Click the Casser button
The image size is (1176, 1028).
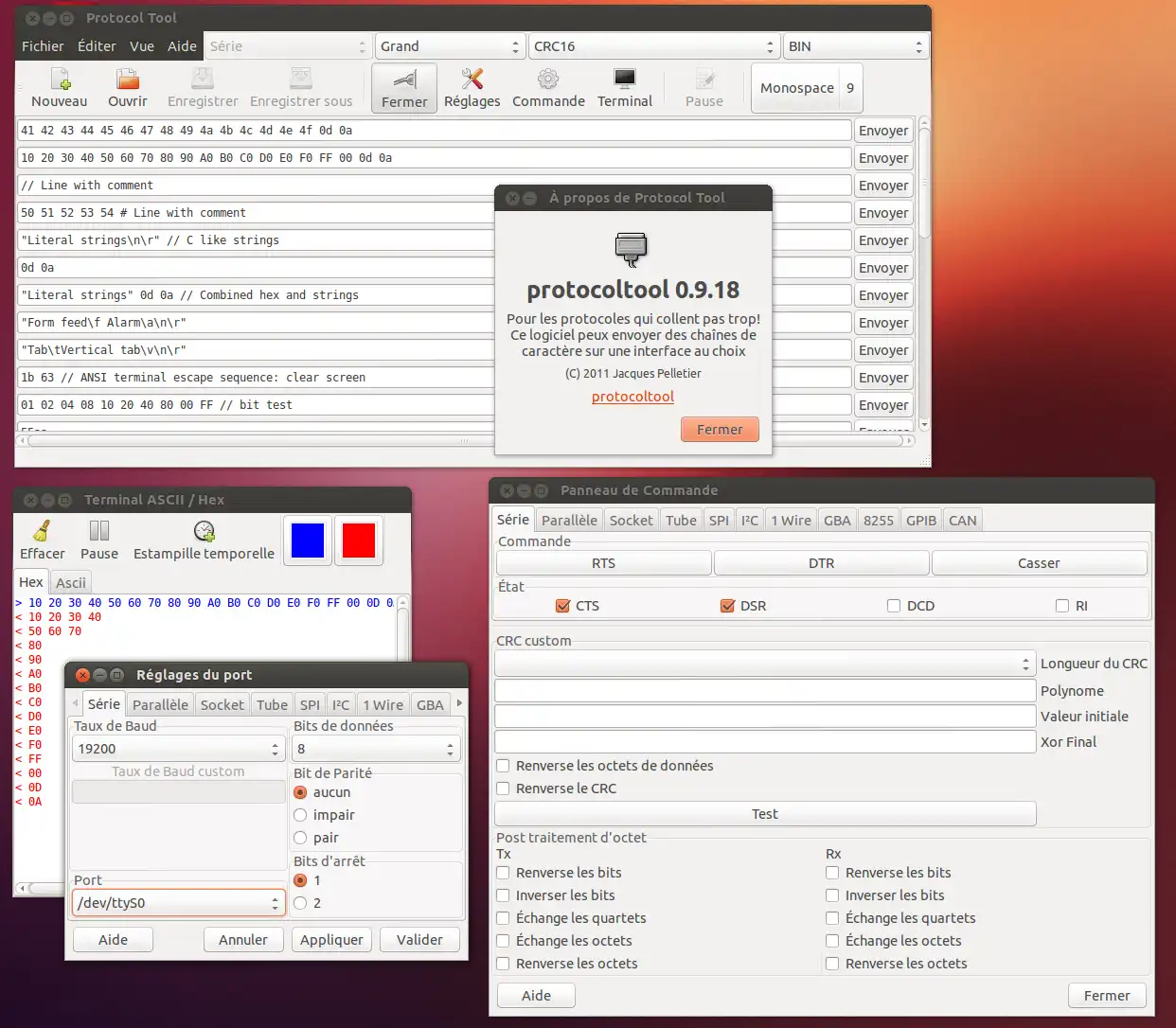tap(1039, 563)
